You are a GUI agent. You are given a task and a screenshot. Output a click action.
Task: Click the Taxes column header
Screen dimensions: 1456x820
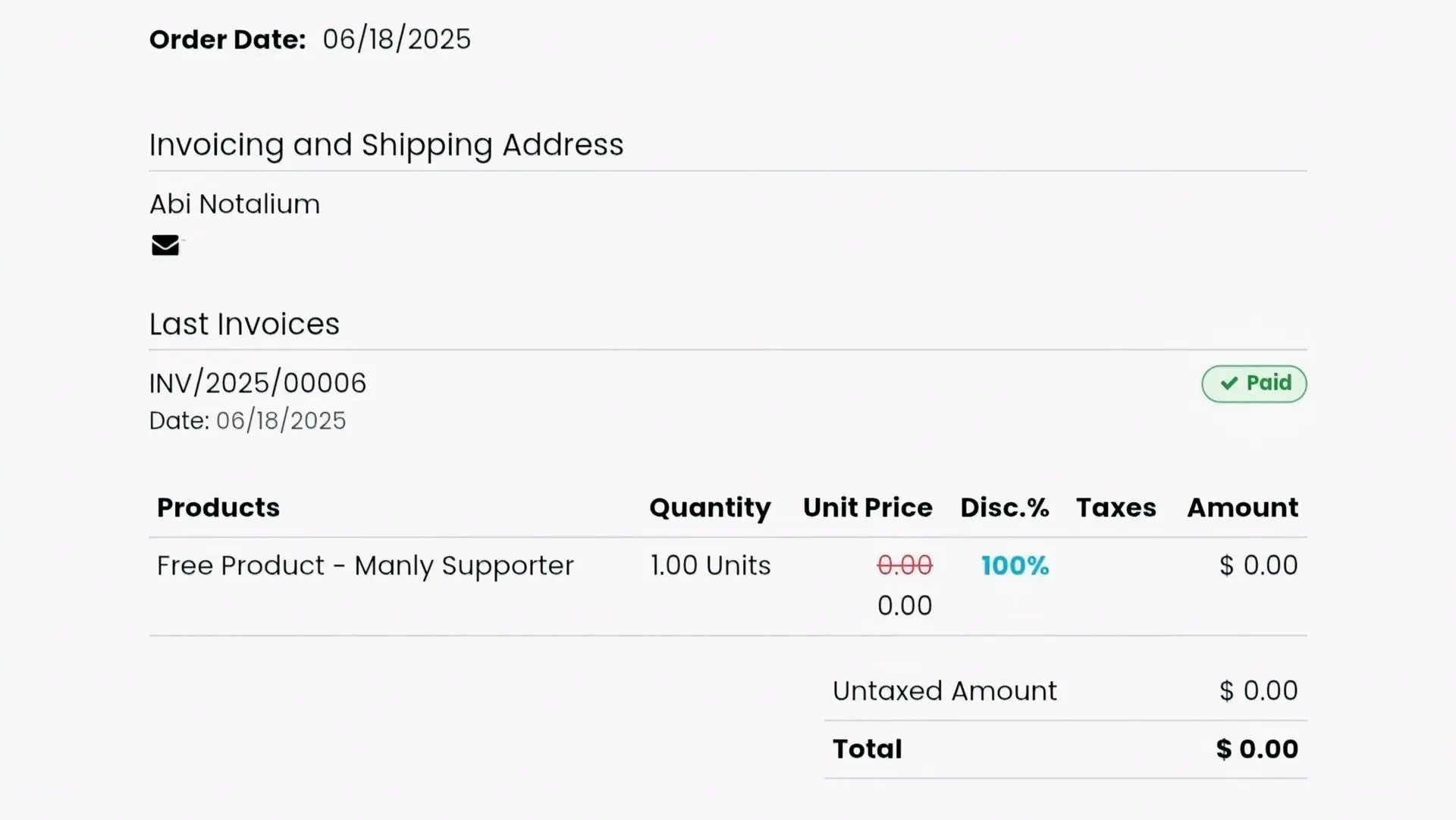pos(1116,507)
